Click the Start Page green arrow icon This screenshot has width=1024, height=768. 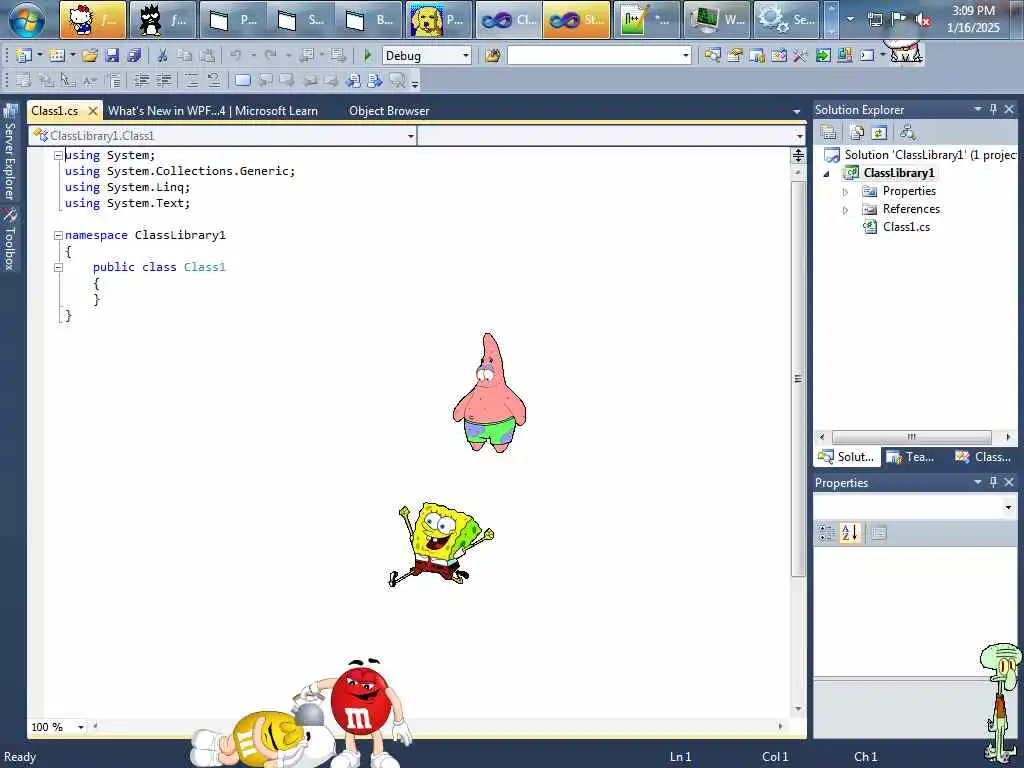(x=823, y=56)
